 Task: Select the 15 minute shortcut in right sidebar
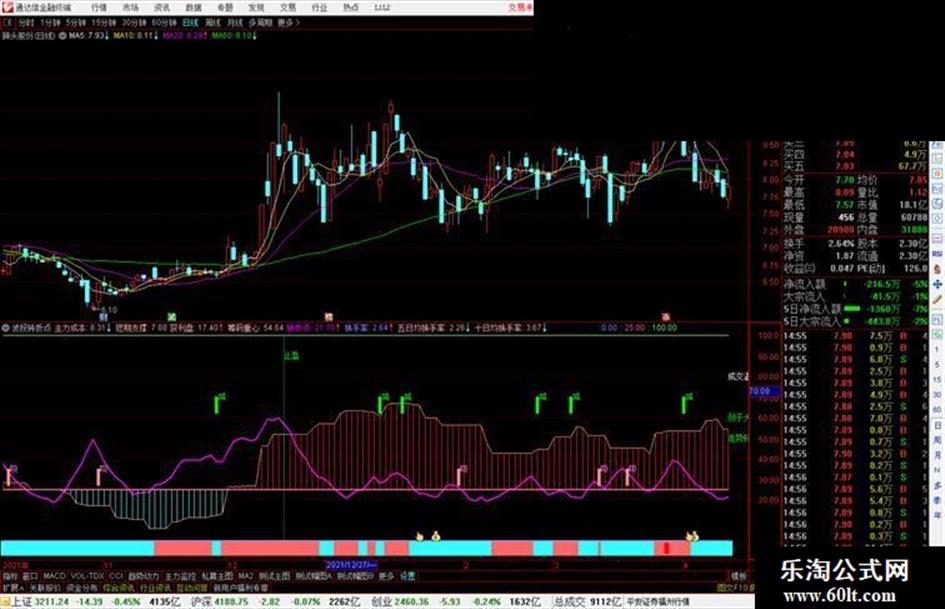937,380
